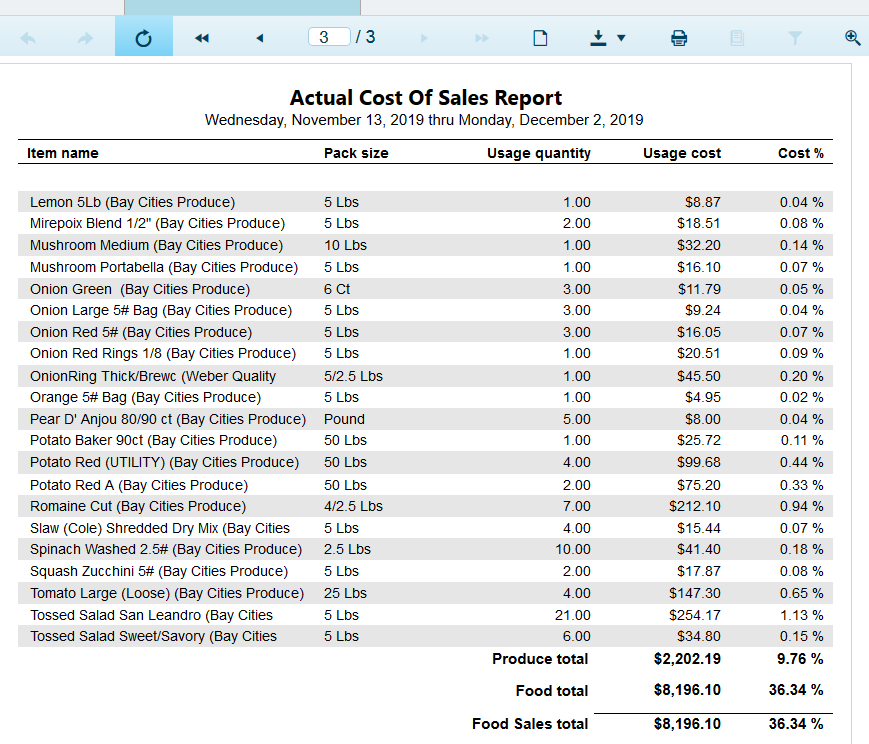Image resolution: width=869 pixels, height=744 pixels.
Task: Select the report tab at the top
Action: point(240,6)
